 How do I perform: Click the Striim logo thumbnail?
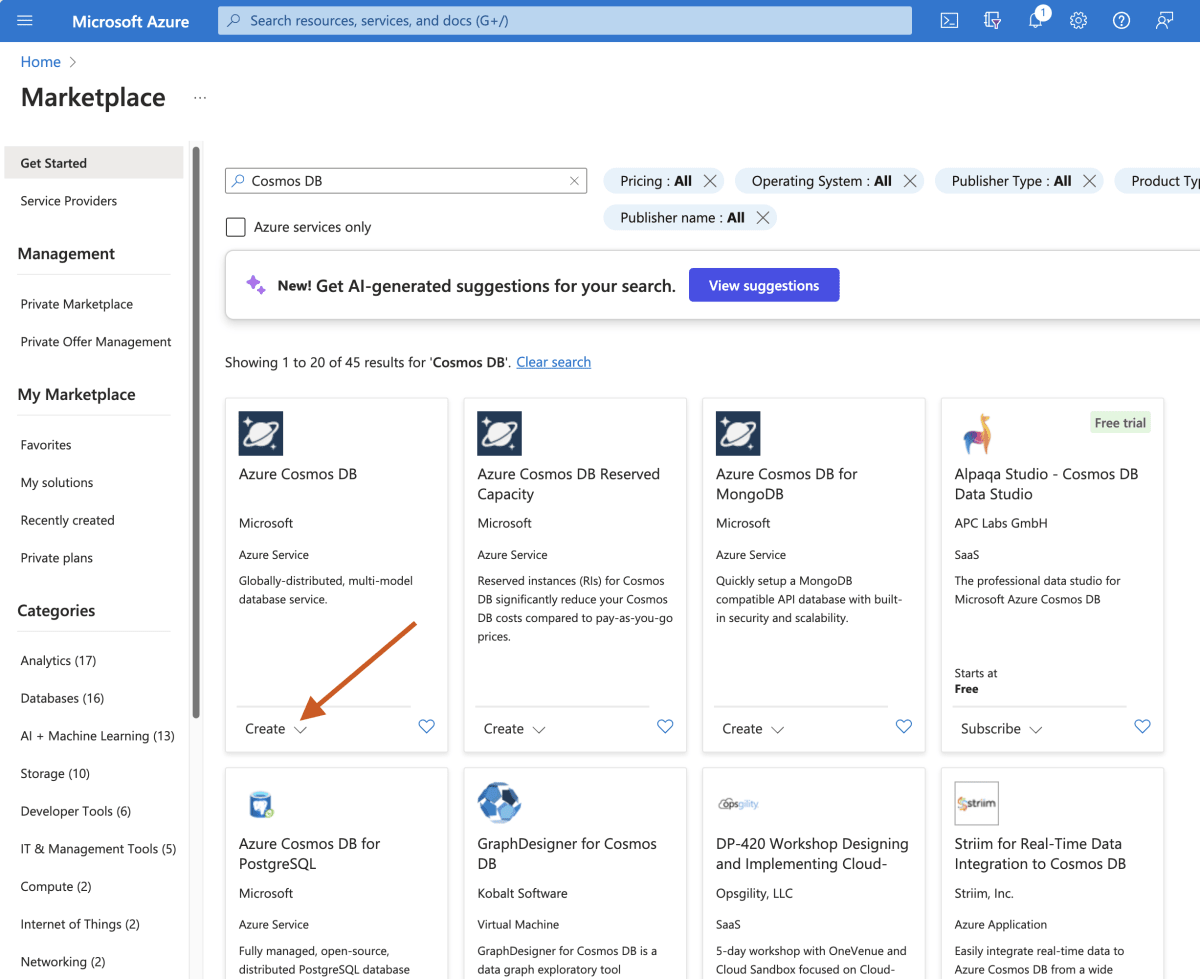(977, 804)
